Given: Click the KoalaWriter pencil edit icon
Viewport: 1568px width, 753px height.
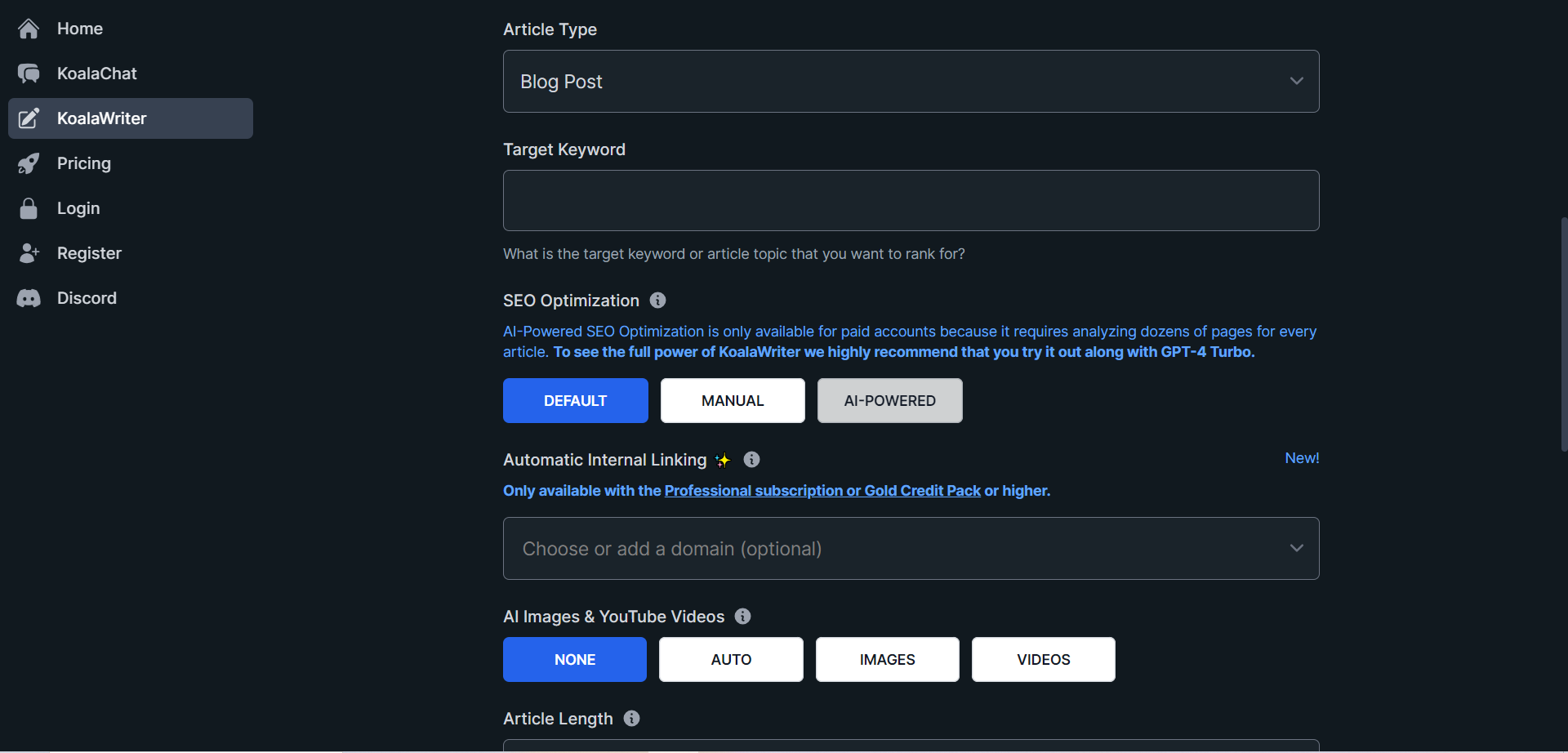Looking at the screenshot, I should [x=29, y=118].
